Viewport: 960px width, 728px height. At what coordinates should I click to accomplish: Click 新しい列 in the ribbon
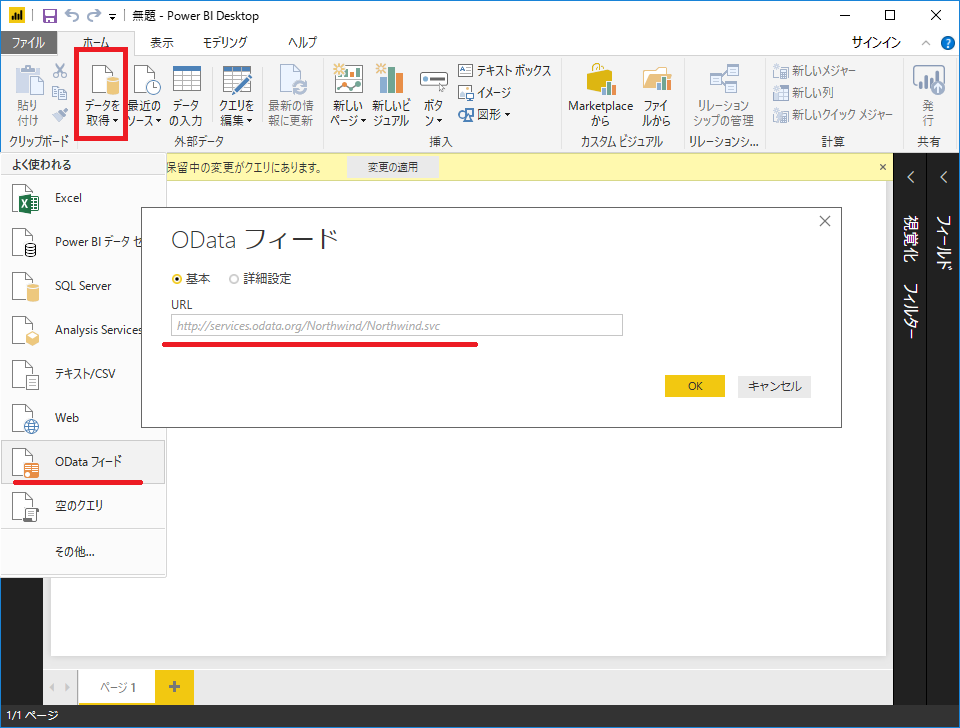click(x=803, y=92)
